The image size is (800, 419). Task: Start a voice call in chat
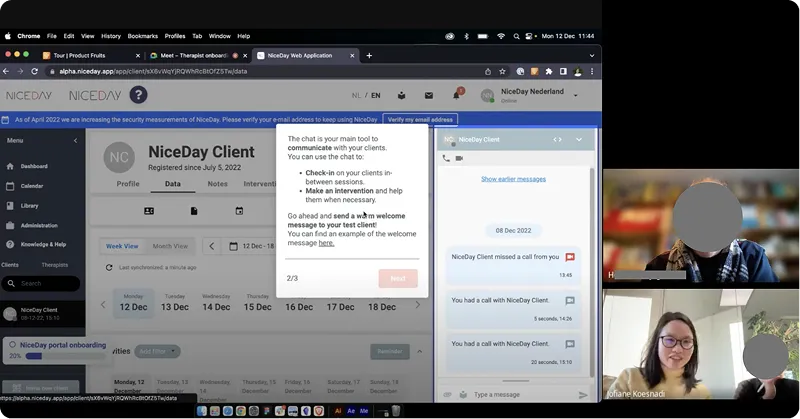[446, 158]
